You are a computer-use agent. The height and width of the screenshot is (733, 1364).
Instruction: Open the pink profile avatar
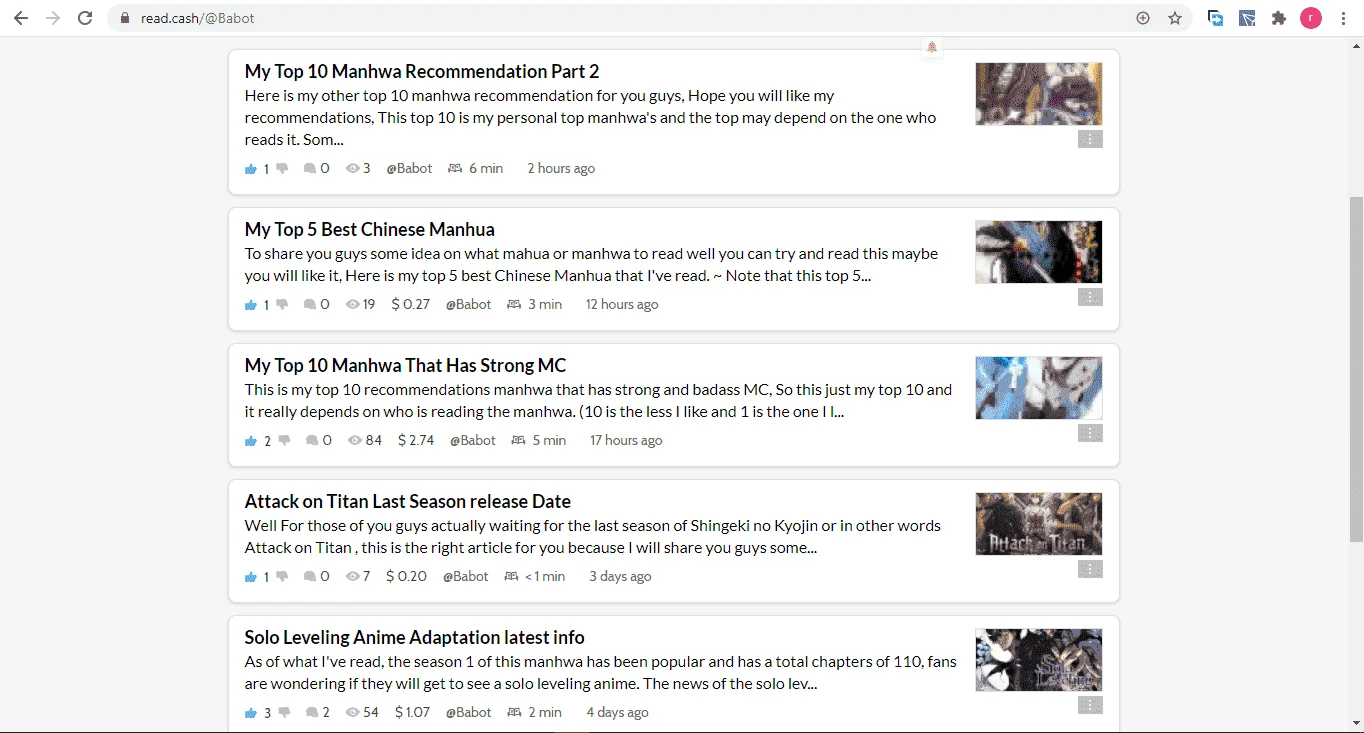click(x=1311, y=18)
